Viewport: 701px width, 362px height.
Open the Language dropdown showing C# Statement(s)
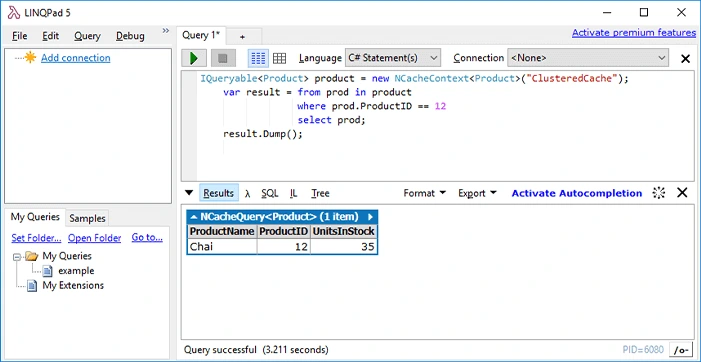pyautogui.click(x=393, y=58)
